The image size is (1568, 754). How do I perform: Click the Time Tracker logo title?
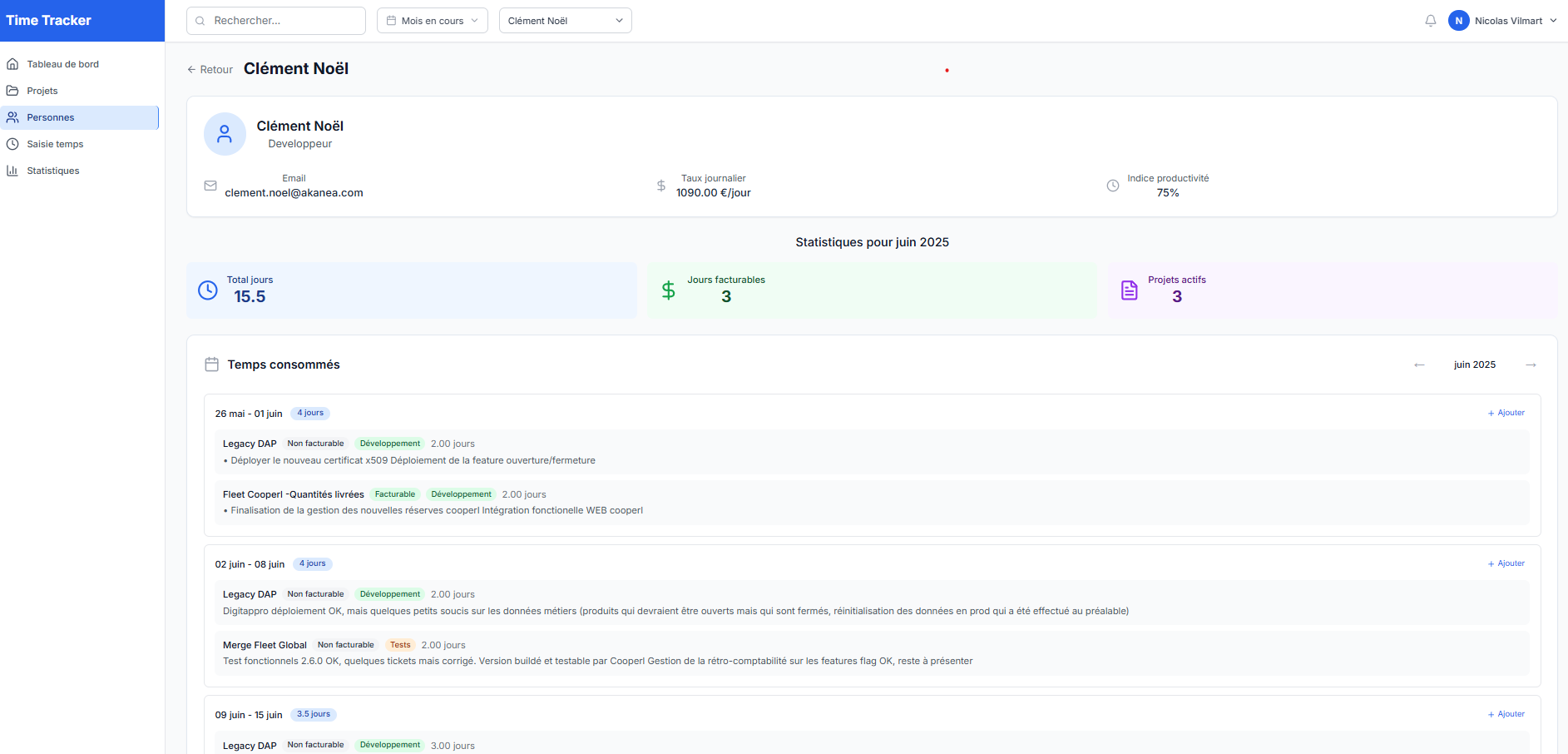pos(48,21)
